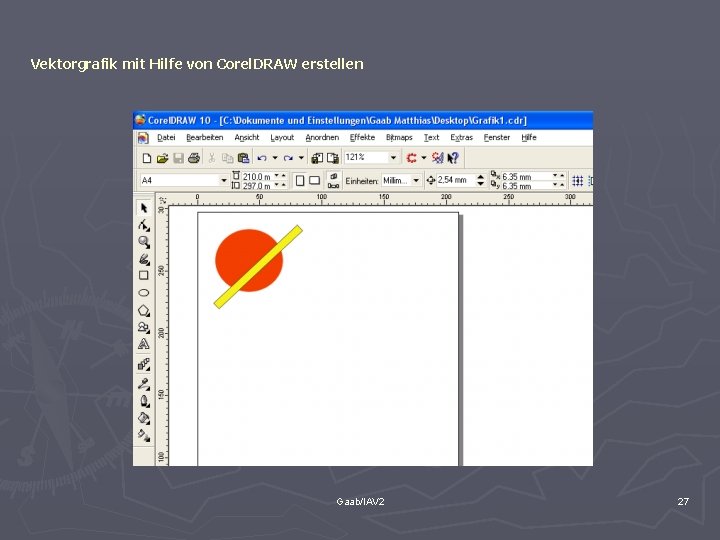Open the Anordnen menu
The height and width of the screenshot is (540, 720).
(322, 137)
